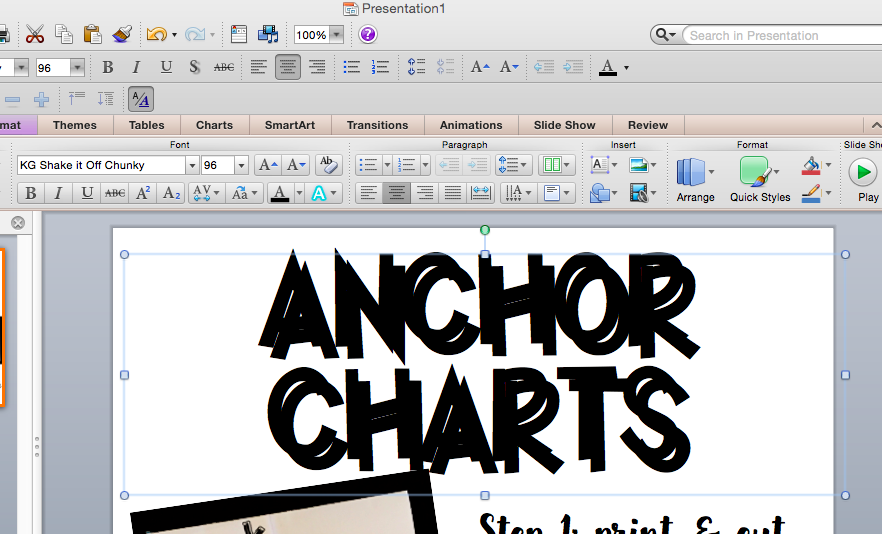The height and width of the screenshot is (534, 882).
Task: Click the Paste clipboard icon
Action: coord(92,34)
